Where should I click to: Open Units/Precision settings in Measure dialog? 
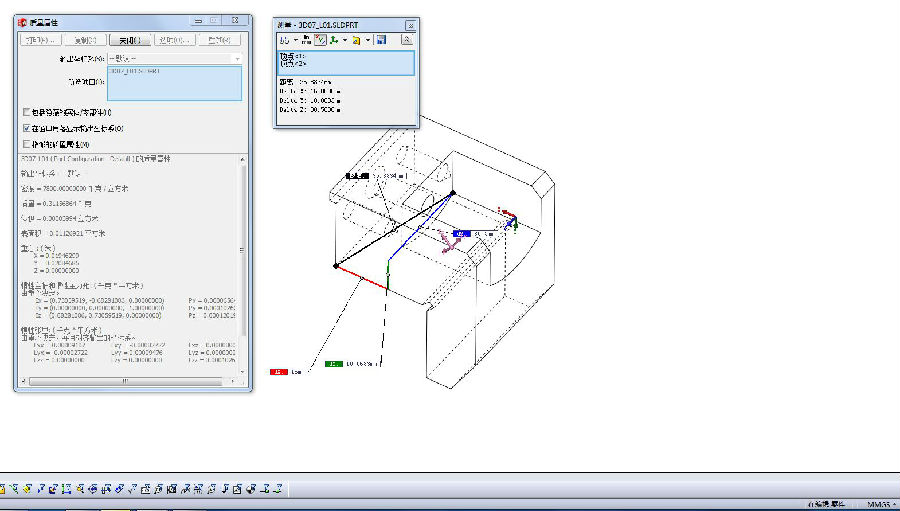pos(304,40)
